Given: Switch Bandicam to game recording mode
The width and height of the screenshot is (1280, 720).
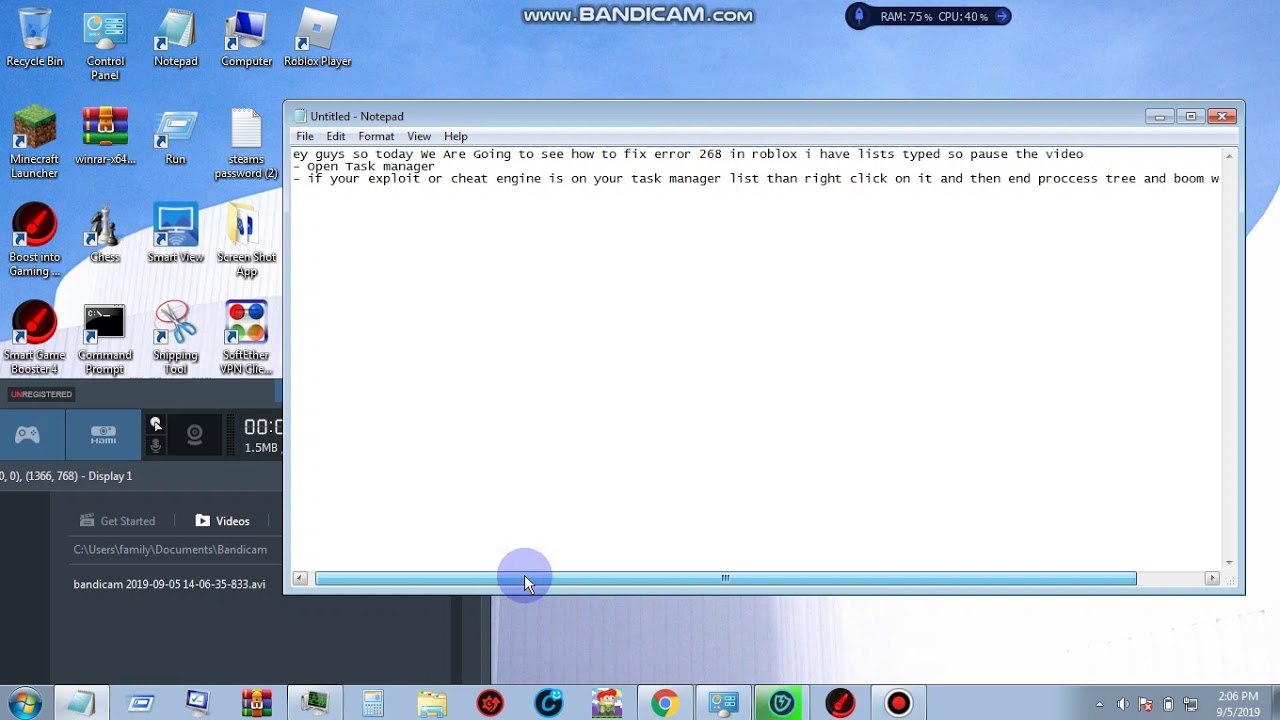Looking at the screenshot, I should (27, 435).
